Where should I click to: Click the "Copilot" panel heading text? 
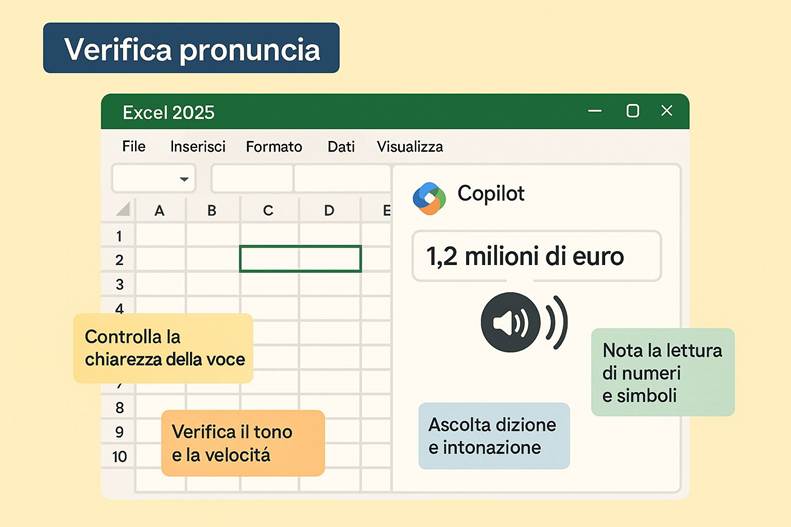coord(491,194)
